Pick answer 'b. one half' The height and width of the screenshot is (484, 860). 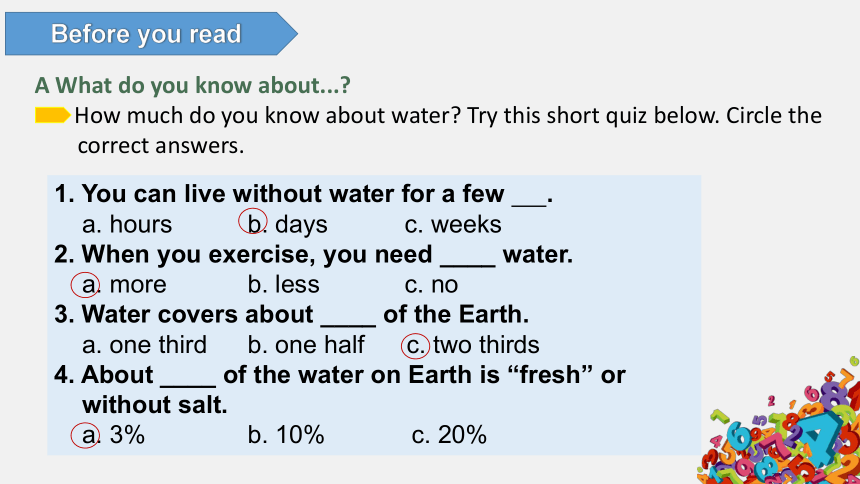pos(305,345)
